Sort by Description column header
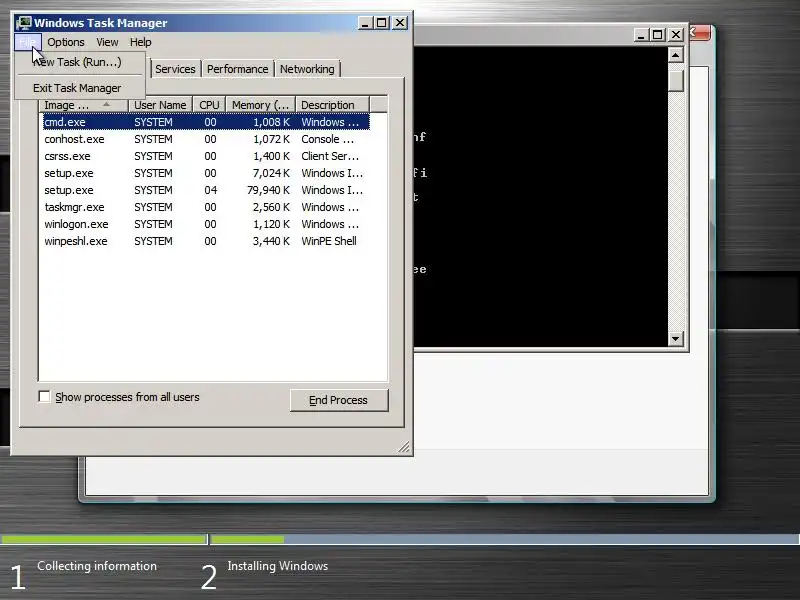Screen dimensions: 800x600 (333, 105)
